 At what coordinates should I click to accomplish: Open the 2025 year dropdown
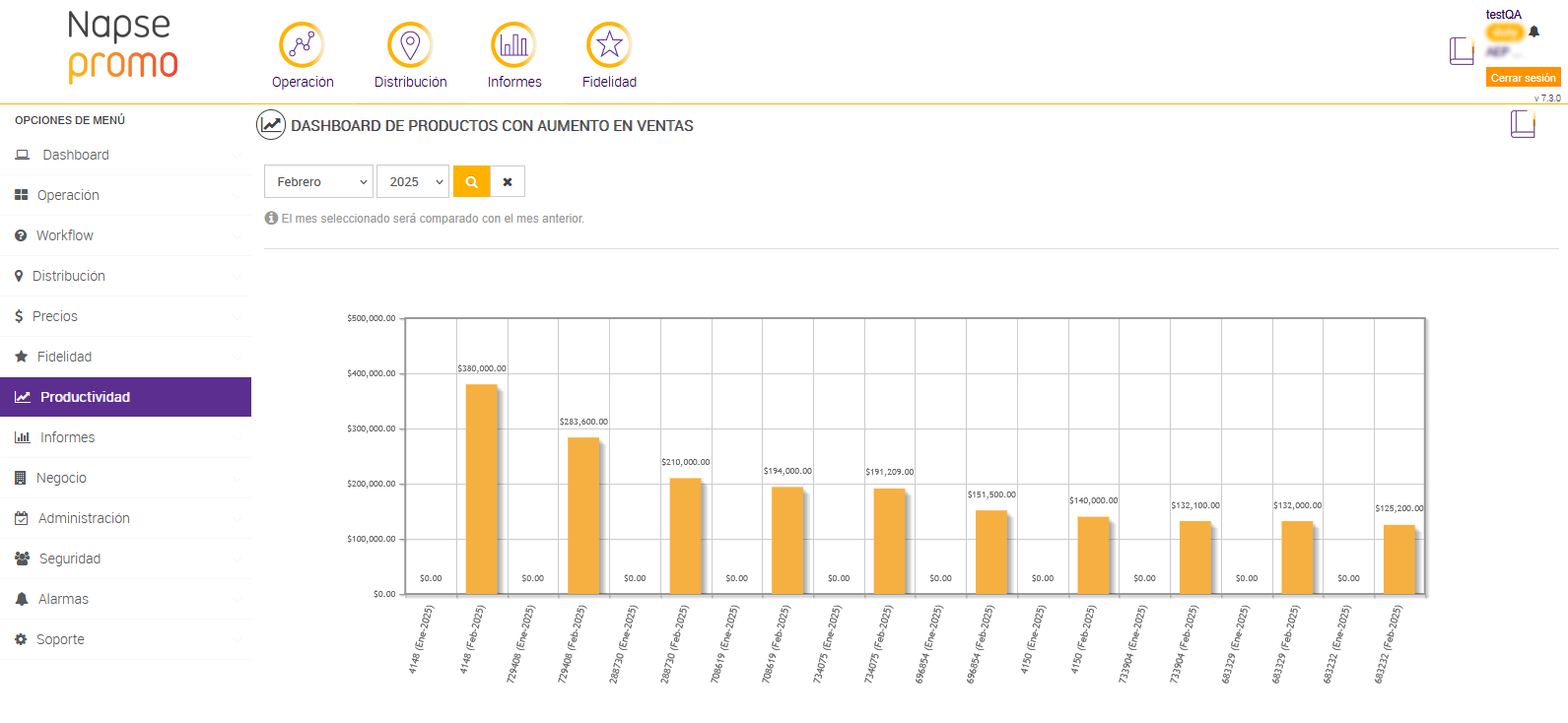pyautogui.click(x=412, y=182)
